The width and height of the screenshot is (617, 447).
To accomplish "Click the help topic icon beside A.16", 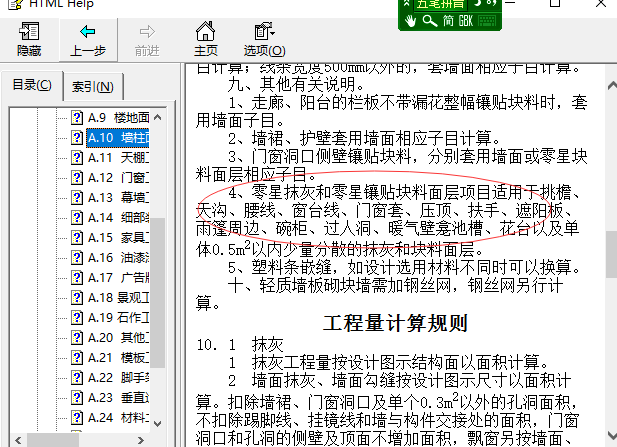I will (77, 257).
